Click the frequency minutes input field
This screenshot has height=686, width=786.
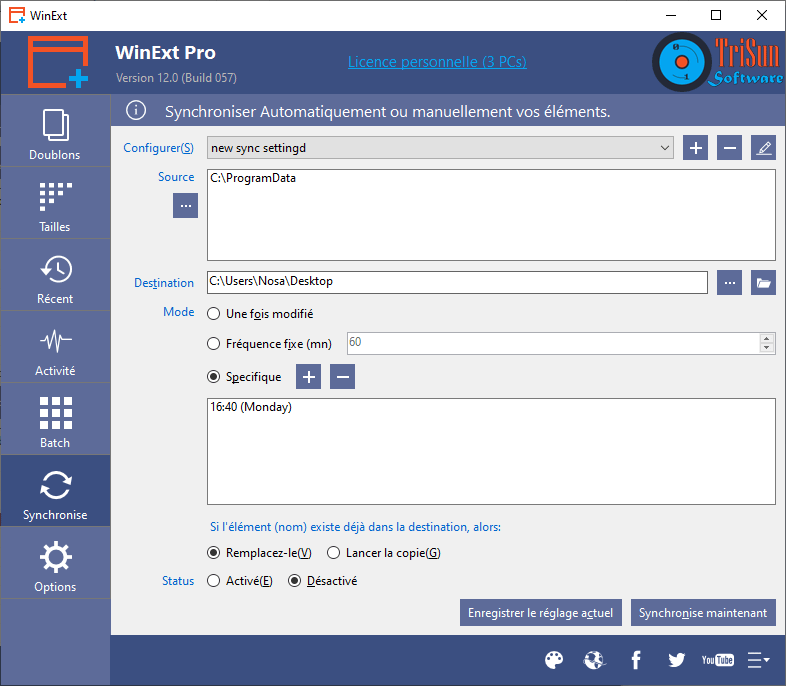tap(553, 343)
